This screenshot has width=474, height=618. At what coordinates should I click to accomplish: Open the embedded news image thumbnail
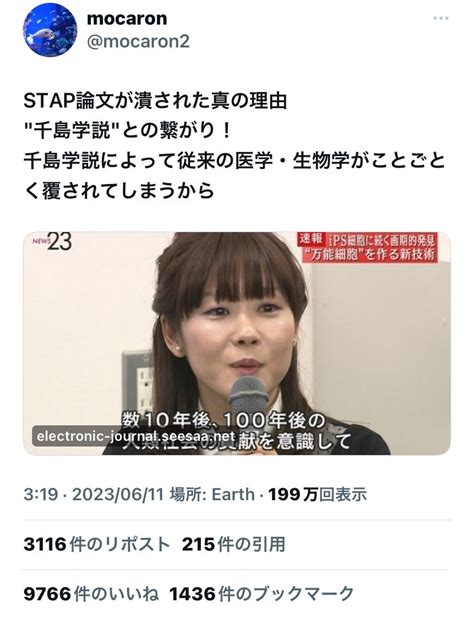click(x=237, y=343)
